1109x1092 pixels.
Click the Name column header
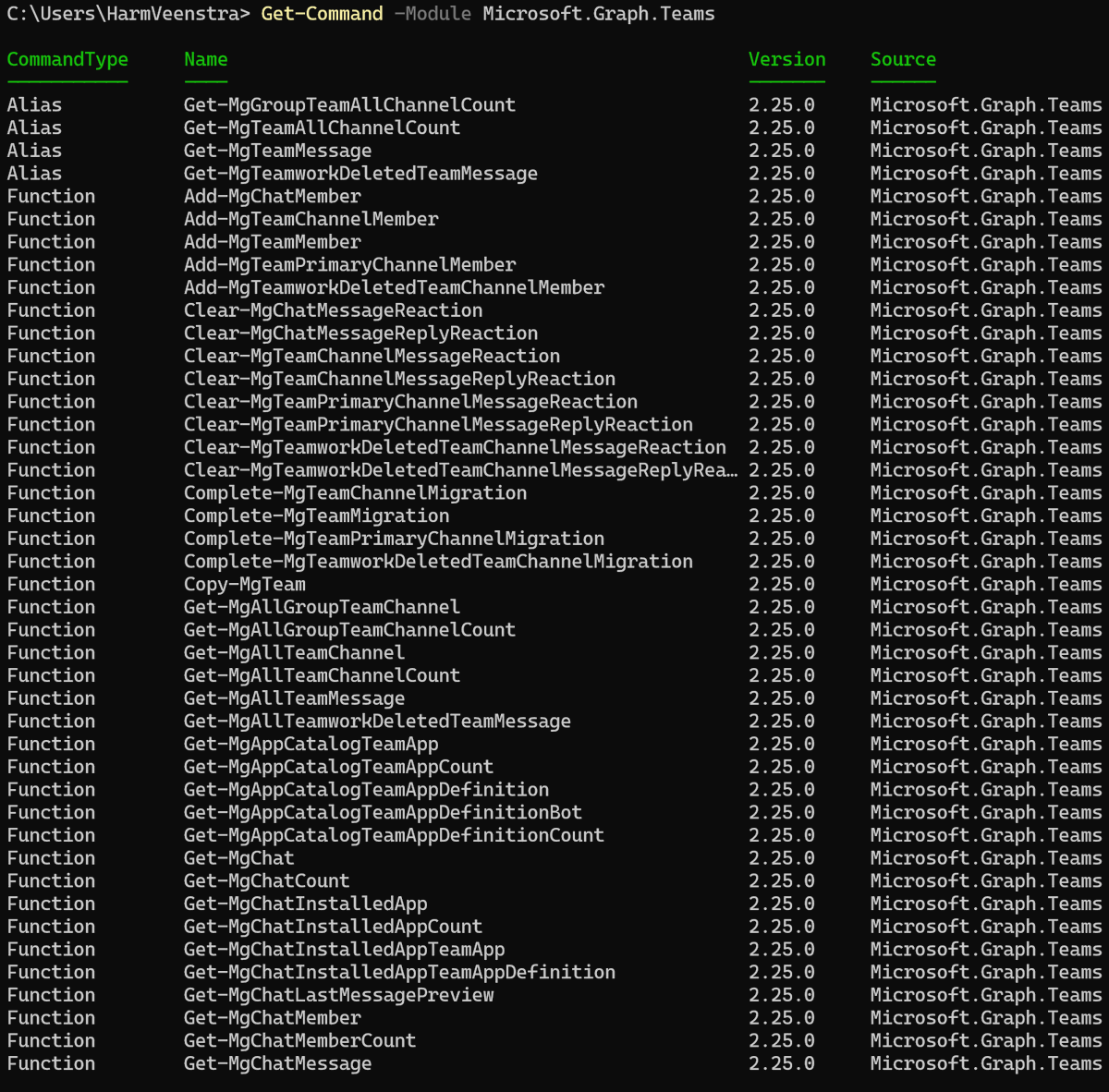(x=206, y=59)
